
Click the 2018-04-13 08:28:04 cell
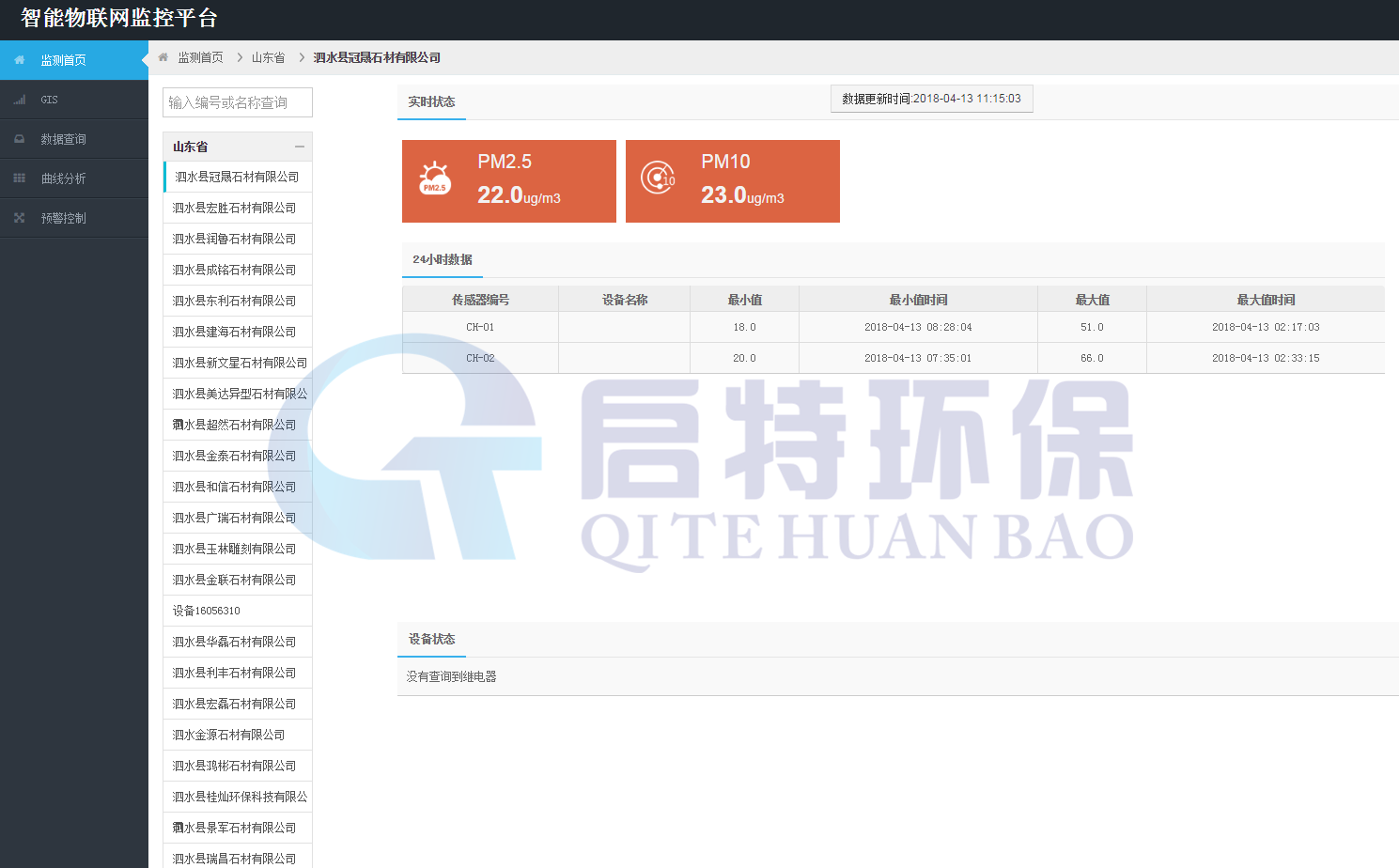(x=919, y=327)
